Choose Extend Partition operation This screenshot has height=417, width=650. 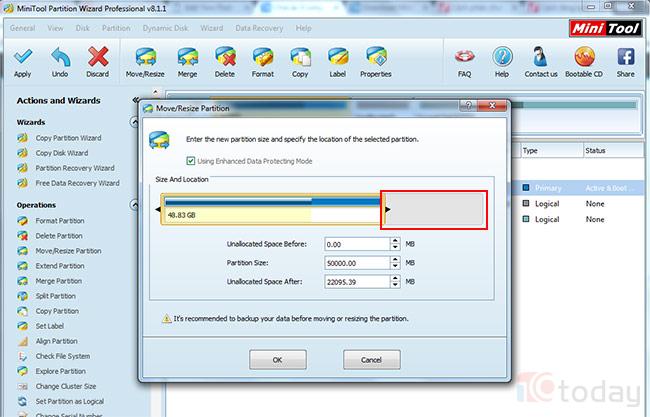(60, 266)
